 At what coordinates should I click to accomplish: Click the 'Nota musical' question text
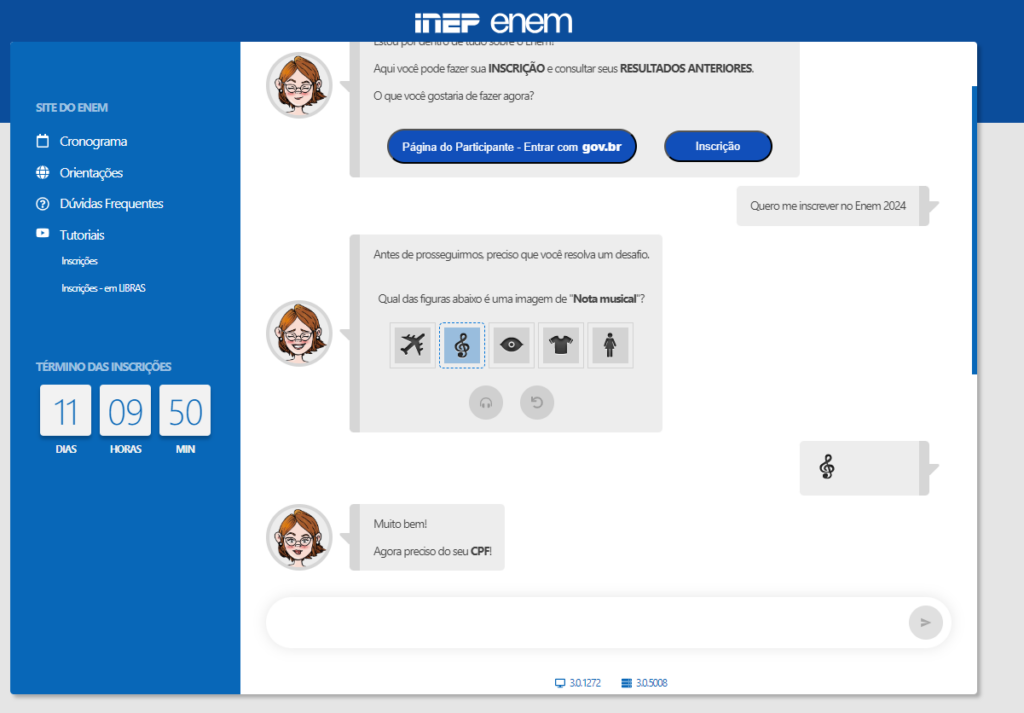coord(511,298)
